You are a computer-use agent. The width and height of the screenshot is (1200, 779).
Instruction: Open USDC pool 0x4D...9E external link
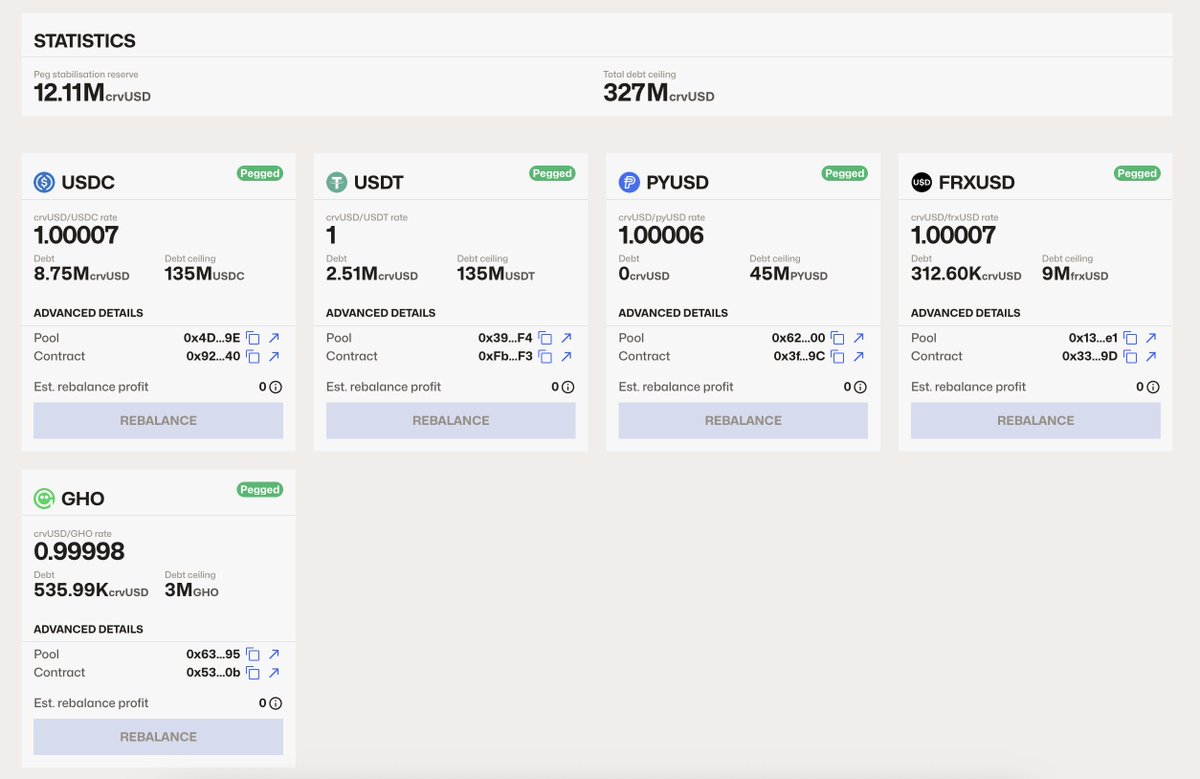[x=274, y=338]
